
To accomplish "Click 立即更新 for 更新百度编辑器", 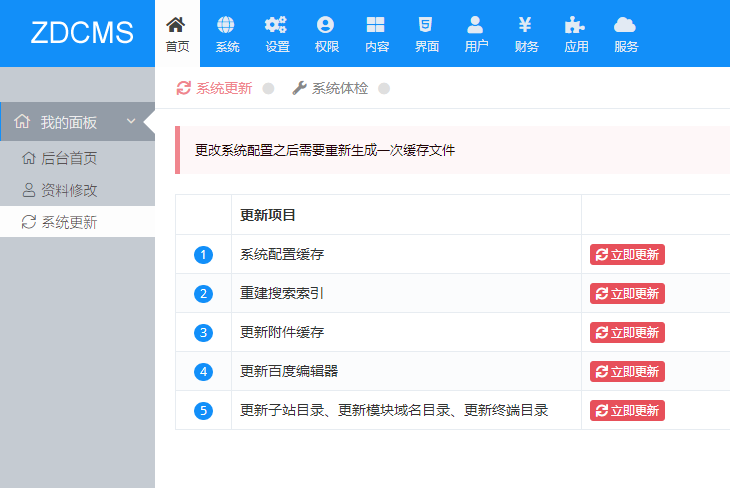I will [627, 371].
